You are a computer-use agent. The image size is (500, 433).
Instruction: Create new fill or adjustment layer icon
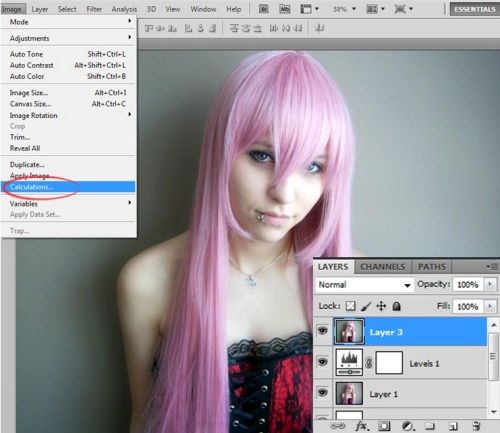407,426
